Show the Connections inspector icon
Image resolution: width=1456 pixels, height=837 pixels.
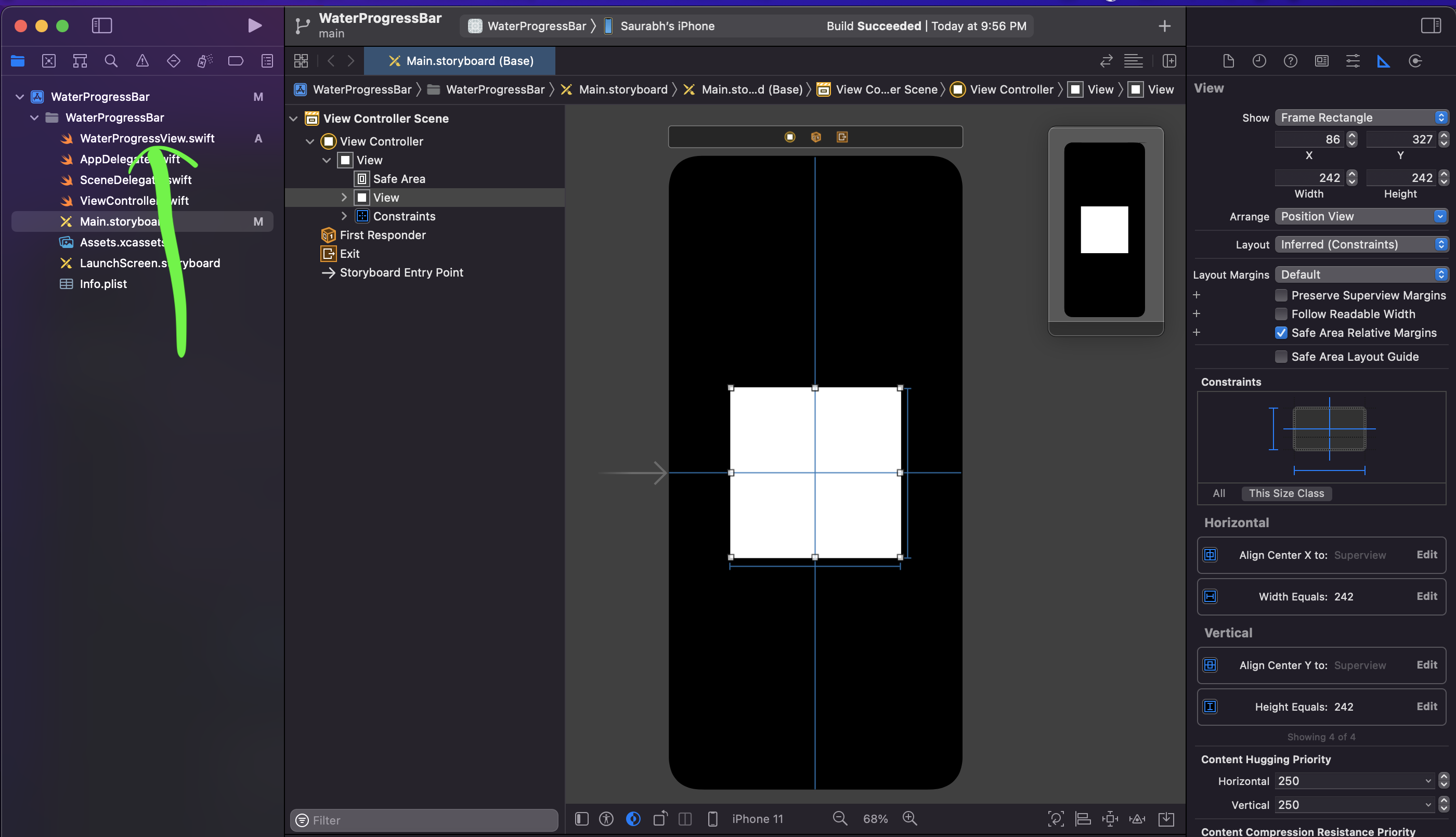pyautogui.click(x=1415, y=61)
